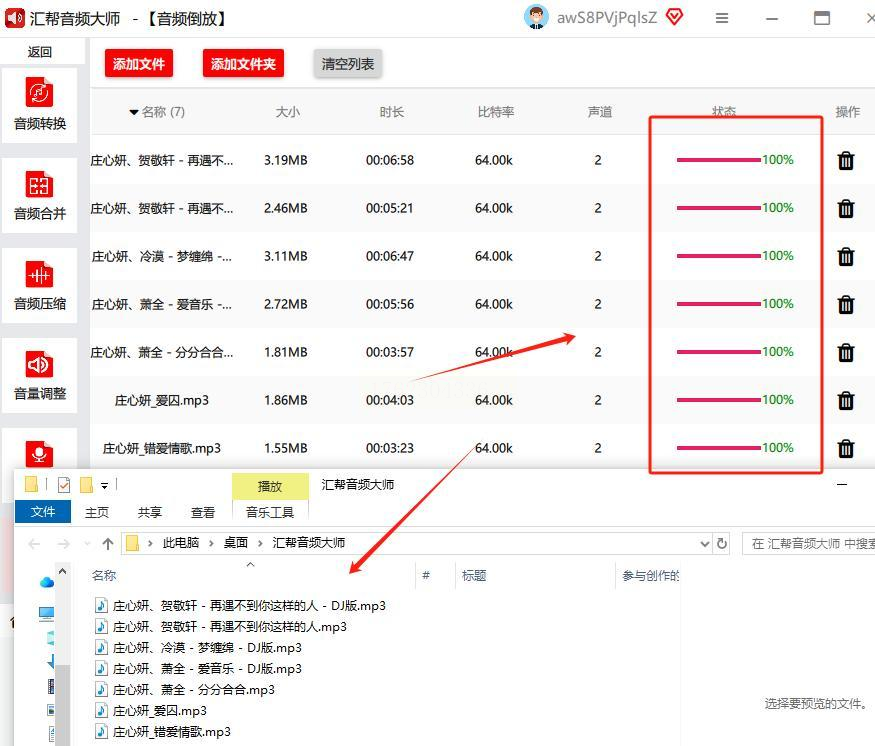This screenshot has height=746, width=875.
Task: Go up one folder in Explorer
Action: click(108, 543)
